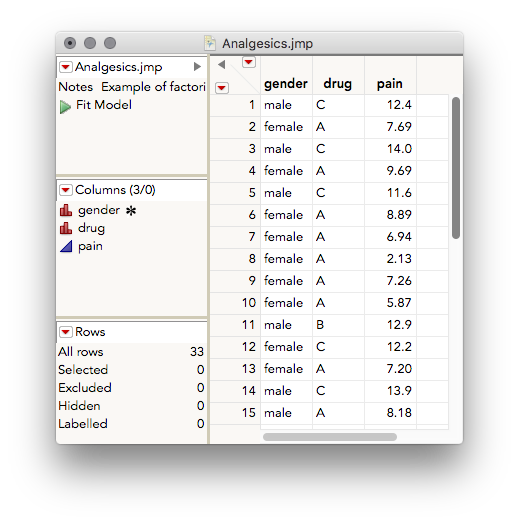The width and height of the screenshot is (519, 524).
Task: Click gender cell female in row 2
Action: point(283,127)
